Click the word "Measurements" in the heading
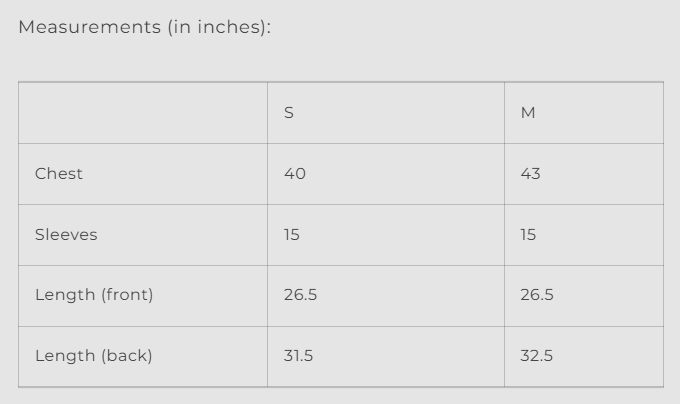 click(88, 27)
